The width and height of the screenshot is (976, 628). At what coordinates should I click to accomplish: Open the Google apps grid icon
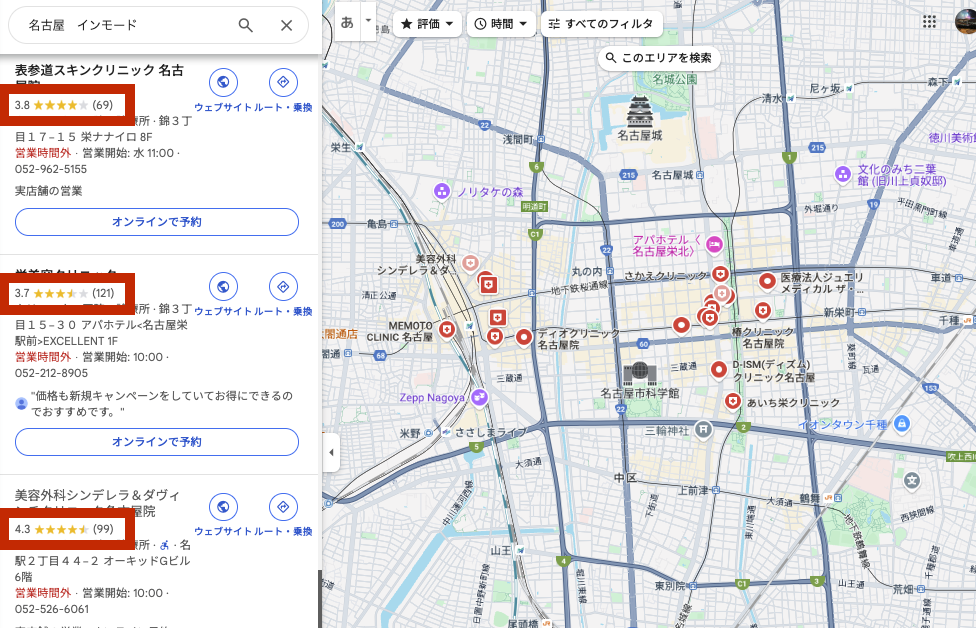coord(929,22)
